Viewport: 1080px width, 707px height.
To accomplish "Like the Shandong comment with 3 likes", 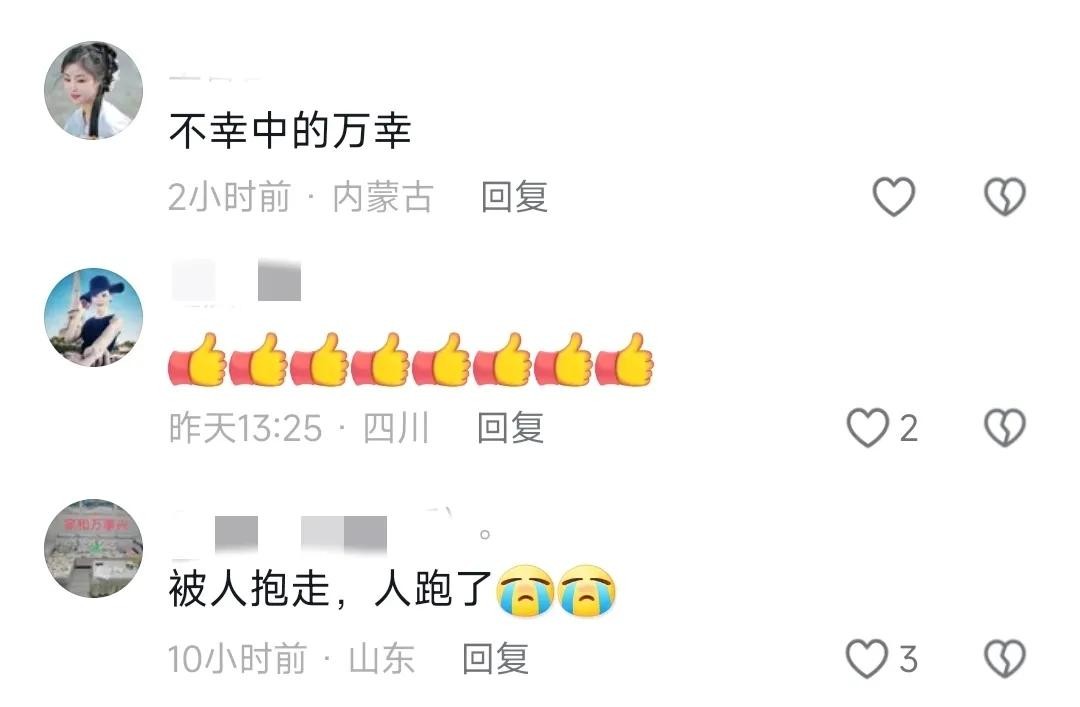I will [x=866, y=659].
